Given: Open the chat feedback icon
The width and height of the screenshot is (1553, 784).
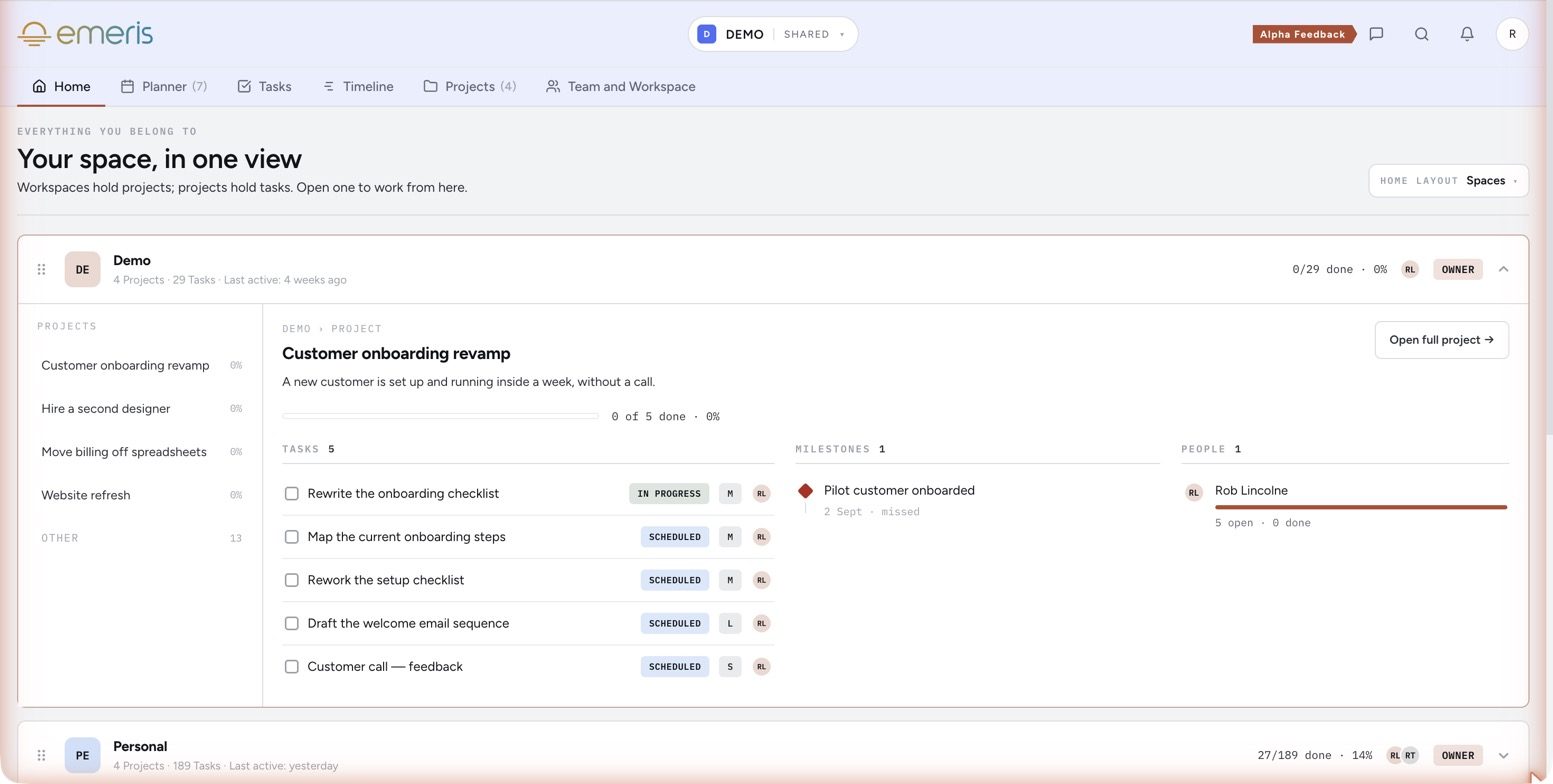Looking at the screenshot, I should click(1376, 34).
